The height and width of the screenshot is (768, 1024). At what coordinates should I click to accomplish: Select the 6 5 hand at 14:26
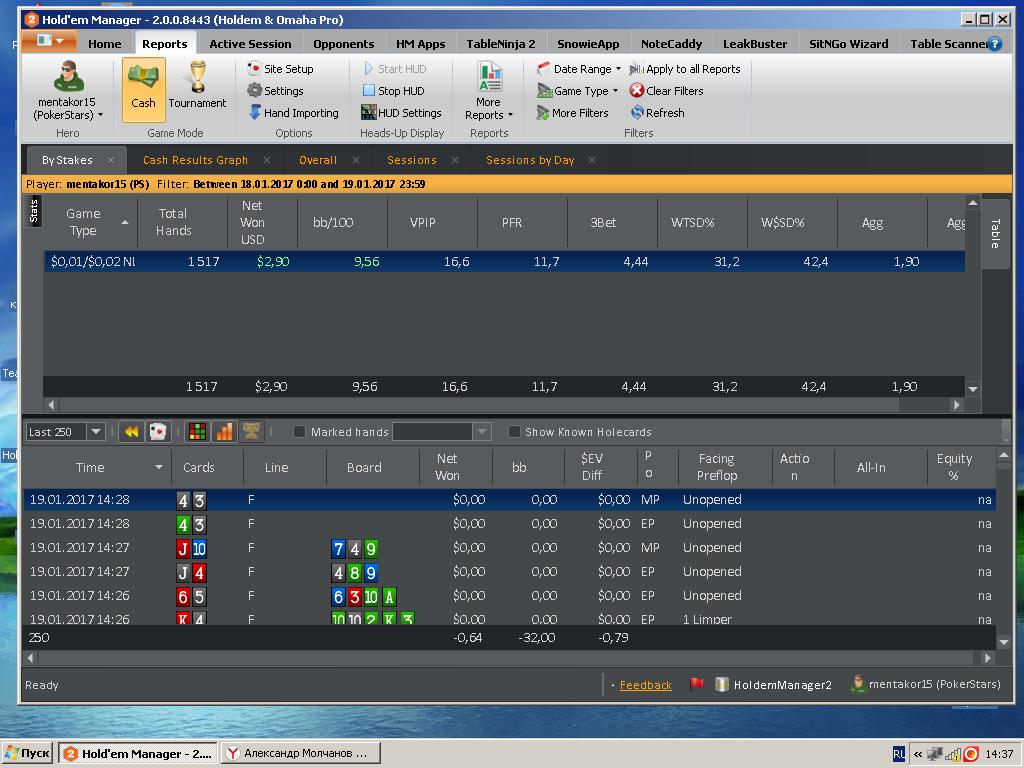point(509,596)
